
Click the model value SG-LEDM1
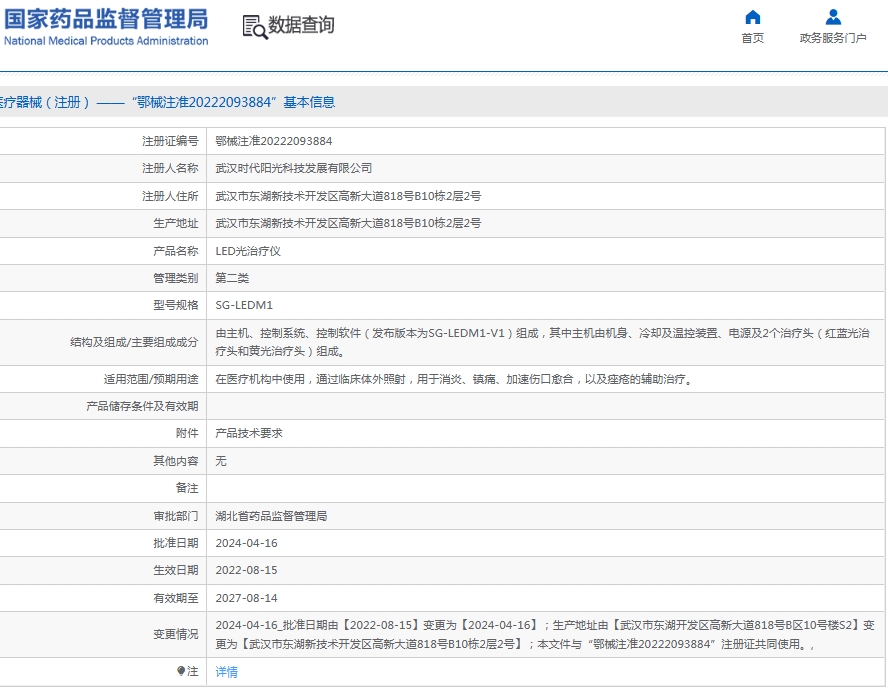point(244,305)
